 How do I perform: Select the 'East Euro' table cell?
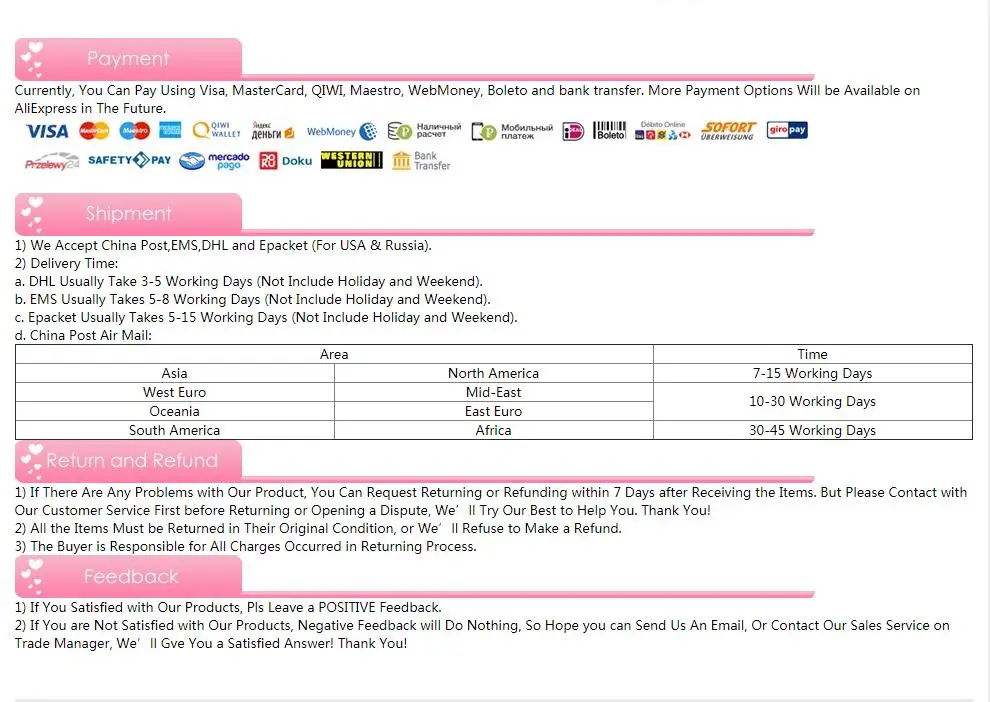point(494,411)
